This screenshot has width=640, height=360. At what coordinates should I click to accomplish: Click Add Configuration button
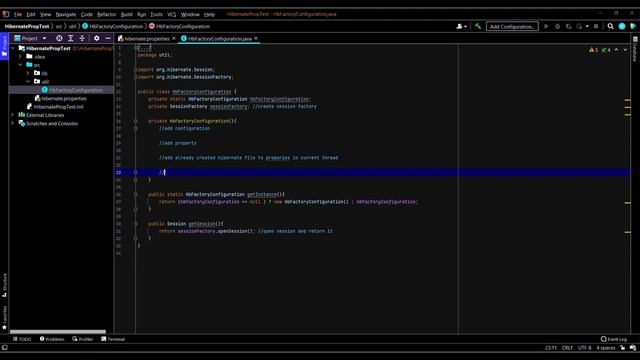[512, 27]
